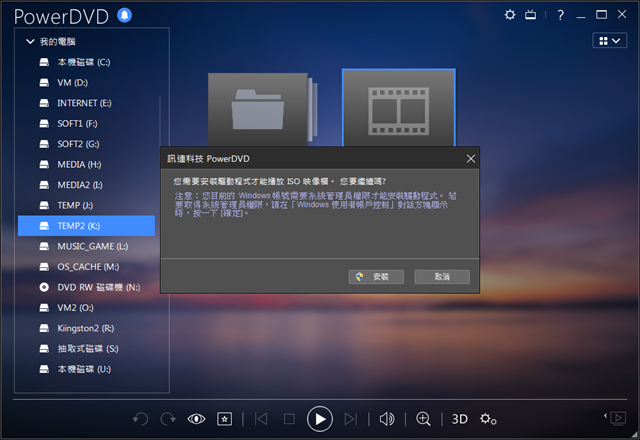Screen dimensions: 640x440
Task: Toggle the eye TrueTheater icon
Action: [x=196, y=419]
